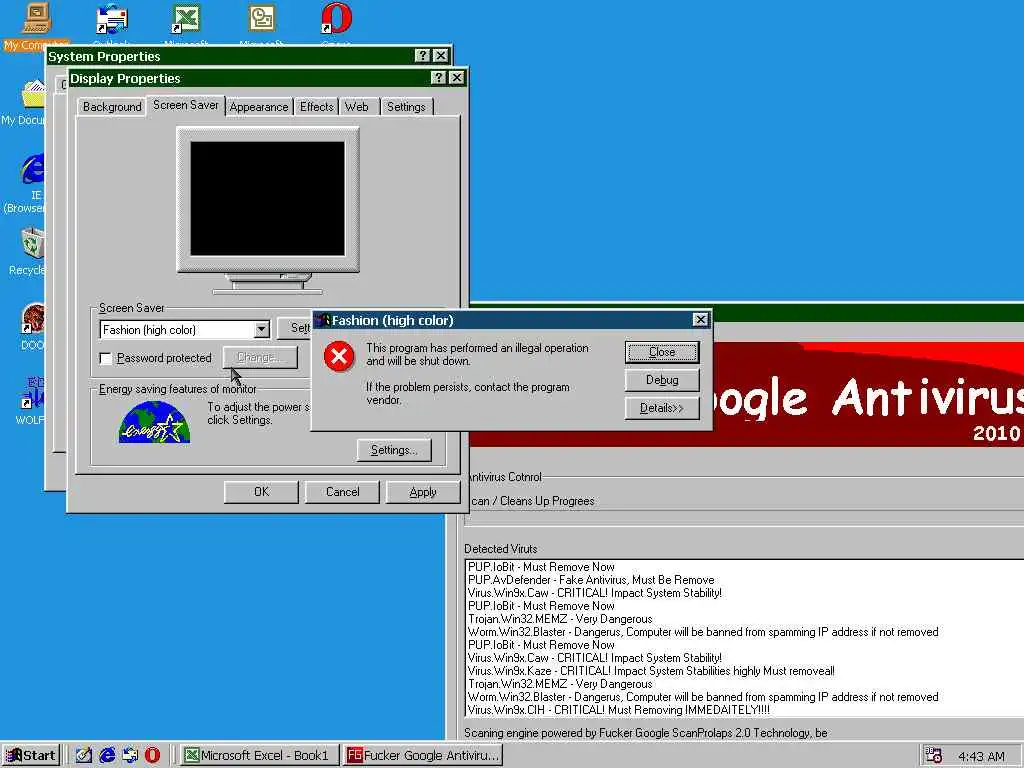1024x768 pixels.
Task: Switch to the Background tab
Action: 112,107
